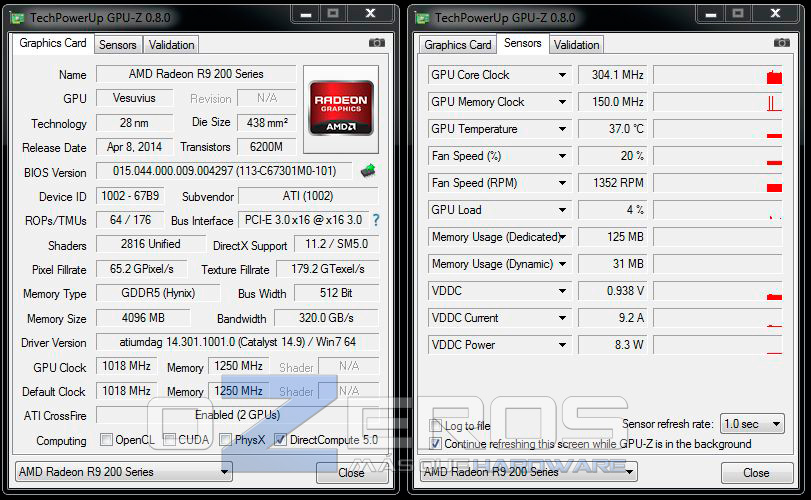Viewport: 811px width, 500px height.
Task: Click the Fan Speed (RPM) history graph
Action: [x=718, y=183]
